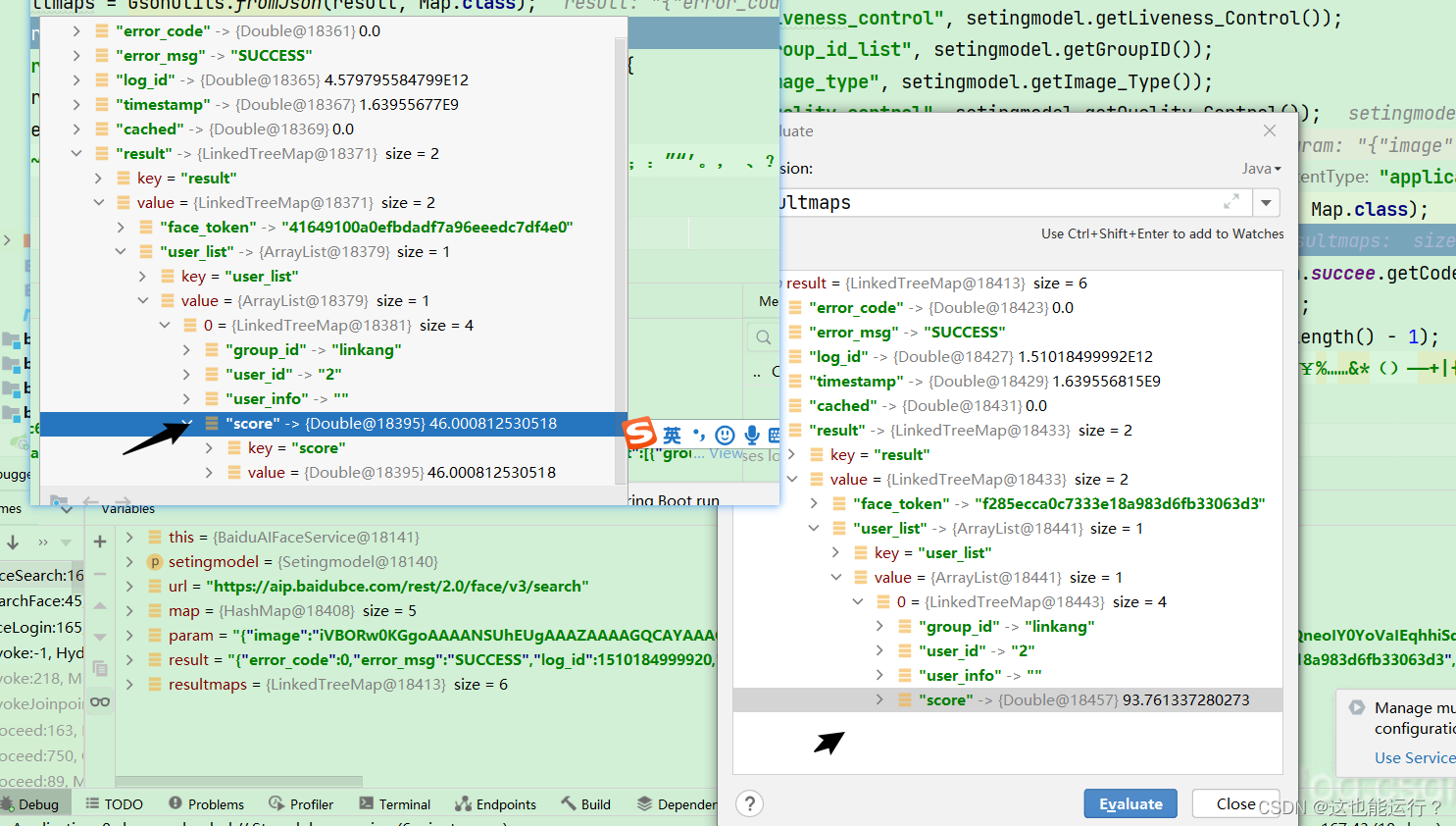Select "score" 46.000812530518 row in popup
Viewport: 1456px width, 826px height.
(327, 424)
